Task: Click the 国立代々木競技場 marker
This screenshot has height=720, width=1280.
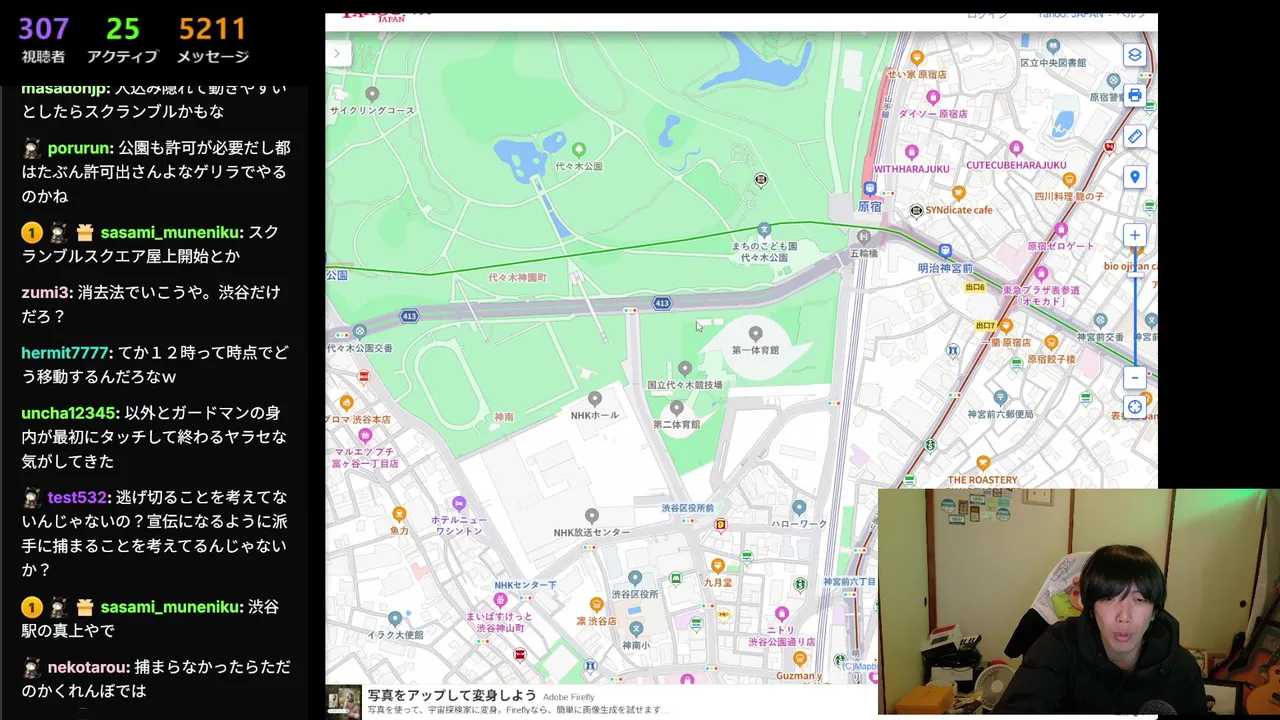Action: point(685,369)
